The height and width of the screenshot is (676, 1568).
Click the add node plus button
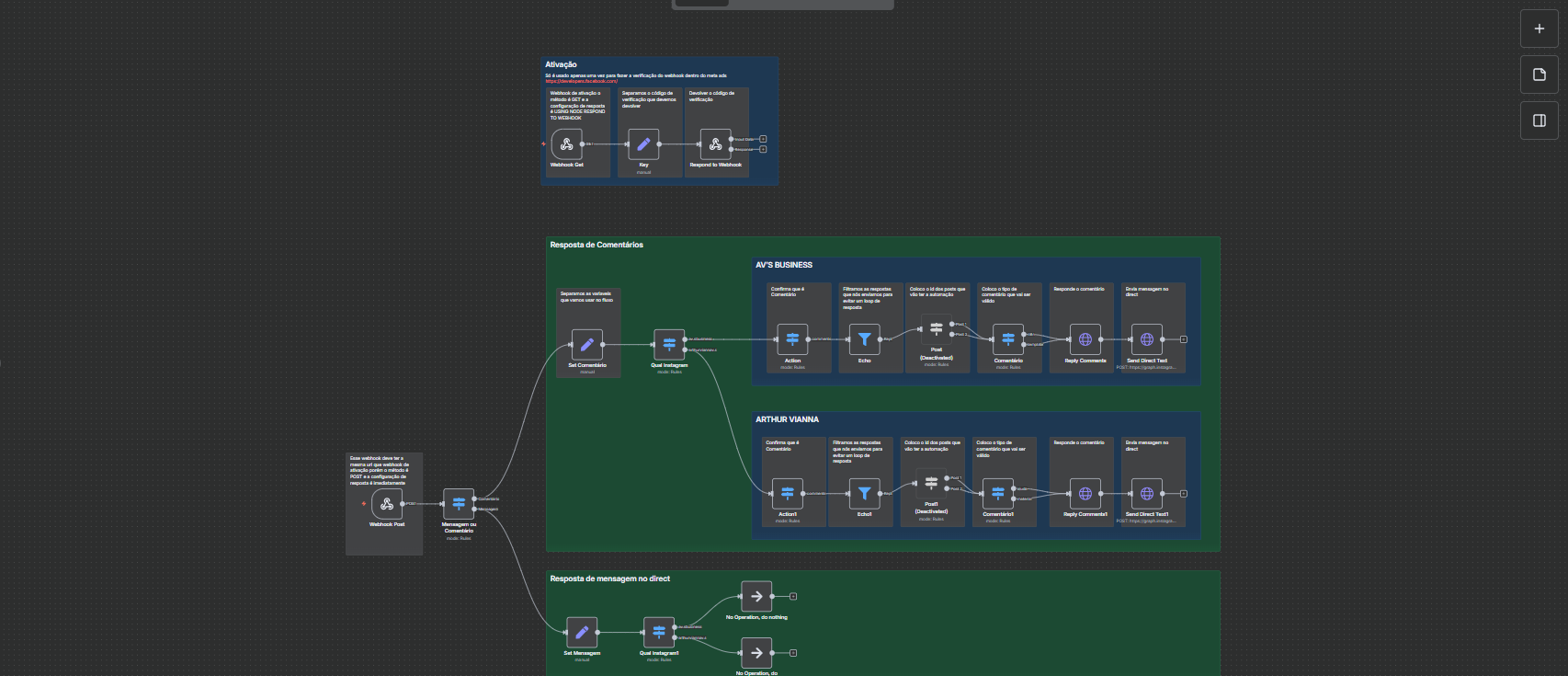[1539, 29]
